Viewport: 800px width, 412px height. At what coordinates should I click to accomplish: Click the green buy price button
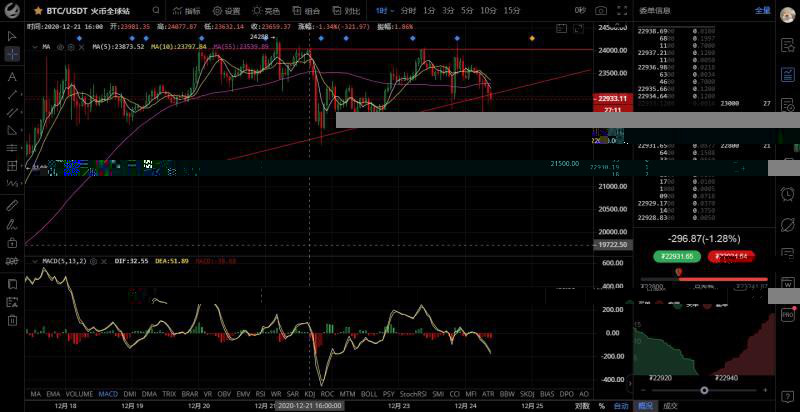coord(677,257)
